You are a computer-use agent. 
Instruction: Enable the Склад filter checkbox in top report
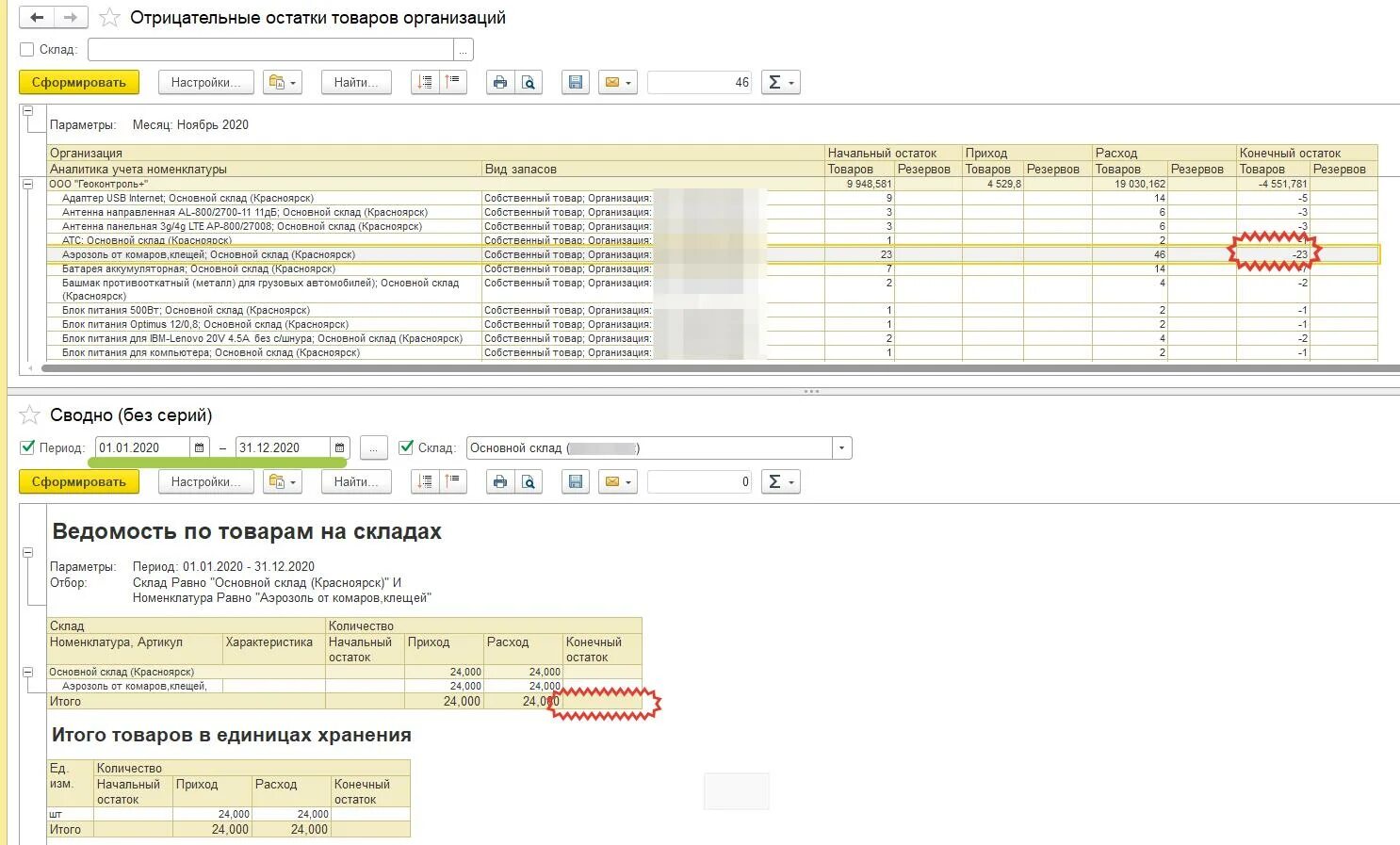(x=26, y=49)
